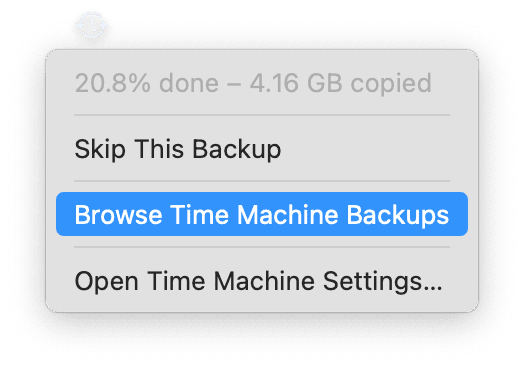Enter the Time Machine backup browser
Screen dimensions: 524x366
pos(262,214)
